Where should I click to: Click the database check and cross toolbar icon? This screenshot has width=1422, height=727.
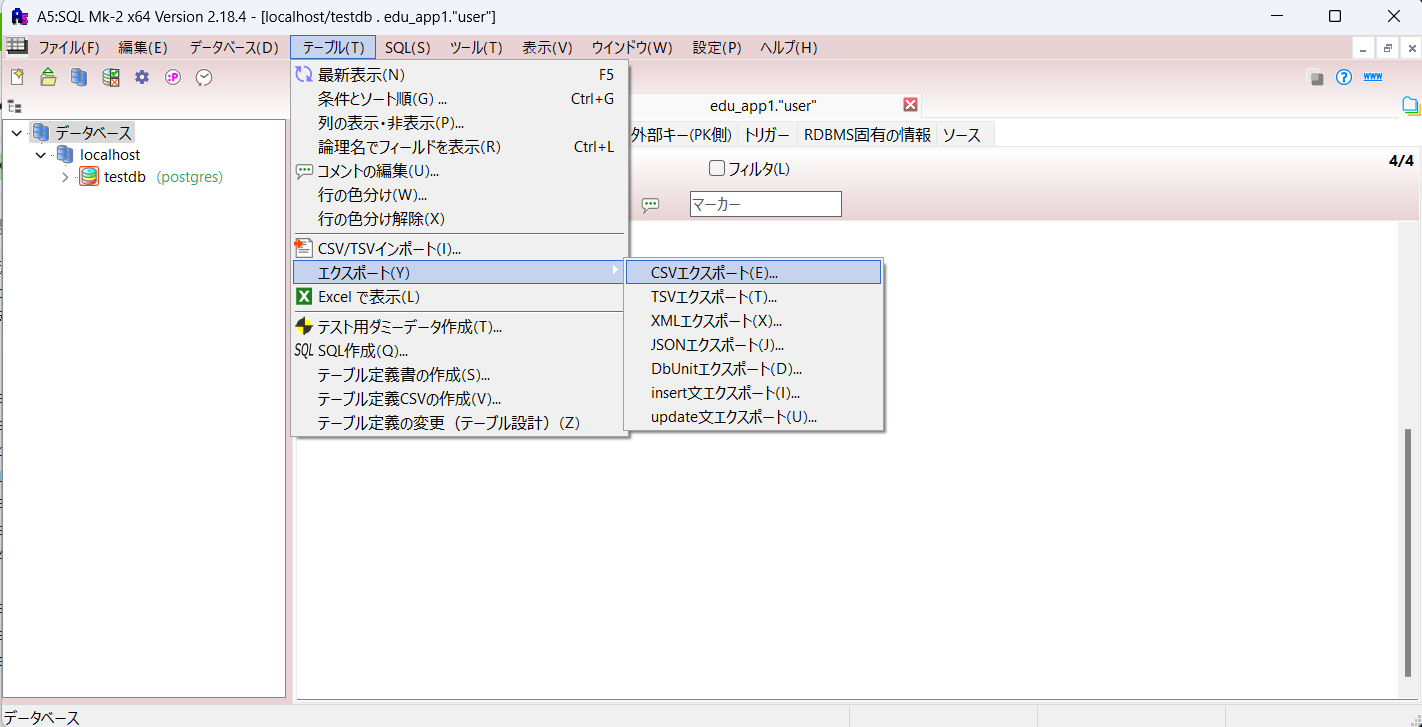click(x=111, y=77)
